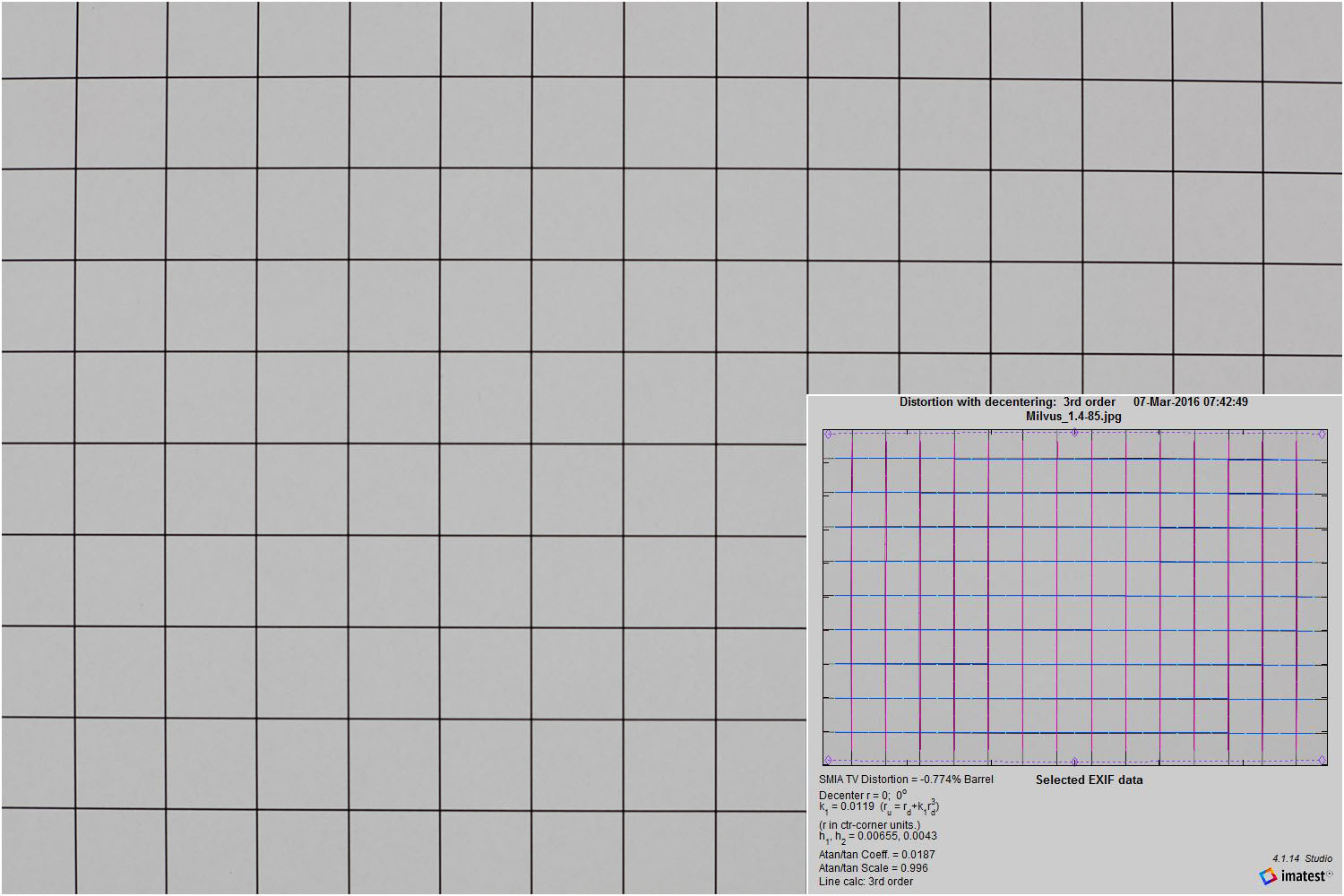Viewport: 1344px width, 896px height.
Task: Click the Atan/tan Coeff. = 0.0187 line
Action: pos(876,855)
